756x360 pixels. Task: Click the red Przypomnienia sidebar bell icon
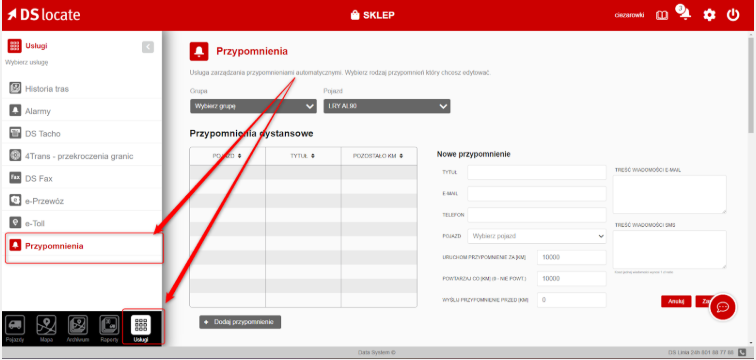15,245
